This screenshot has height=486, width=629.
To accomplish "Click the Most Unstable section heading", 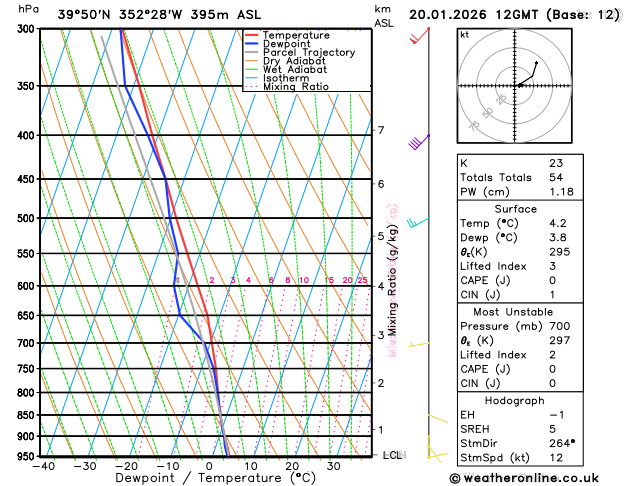I will tap(513, 312).
